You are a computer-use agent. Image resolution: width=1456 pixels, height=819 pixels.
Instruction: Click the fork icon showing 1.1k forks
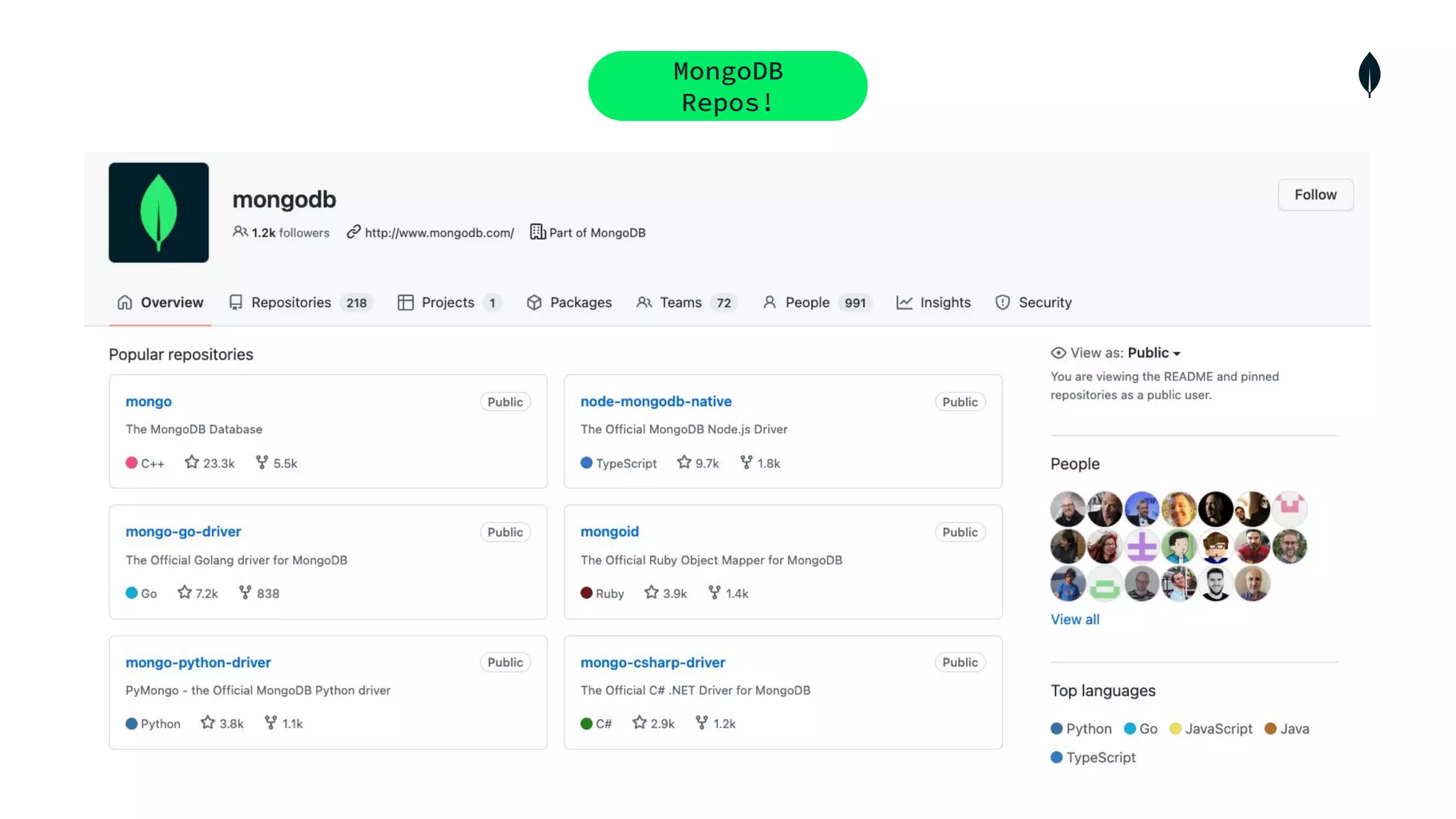pos(271,722)
